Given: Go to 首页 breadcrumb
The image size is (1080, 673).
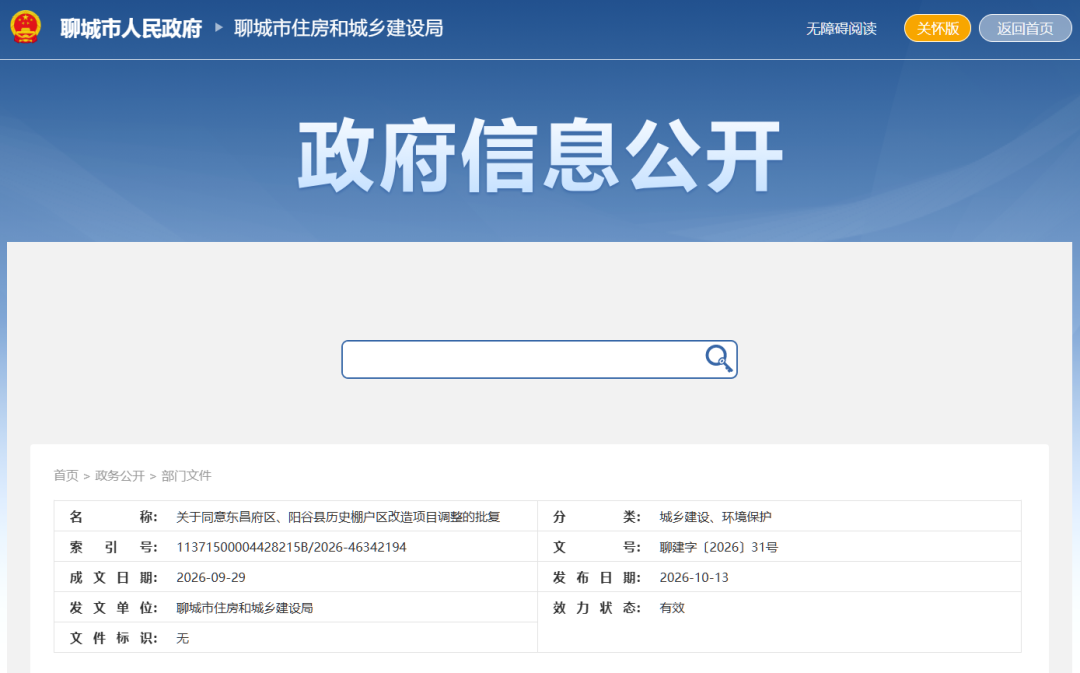Looking at the screenshot, I should (x=66, y=475).
